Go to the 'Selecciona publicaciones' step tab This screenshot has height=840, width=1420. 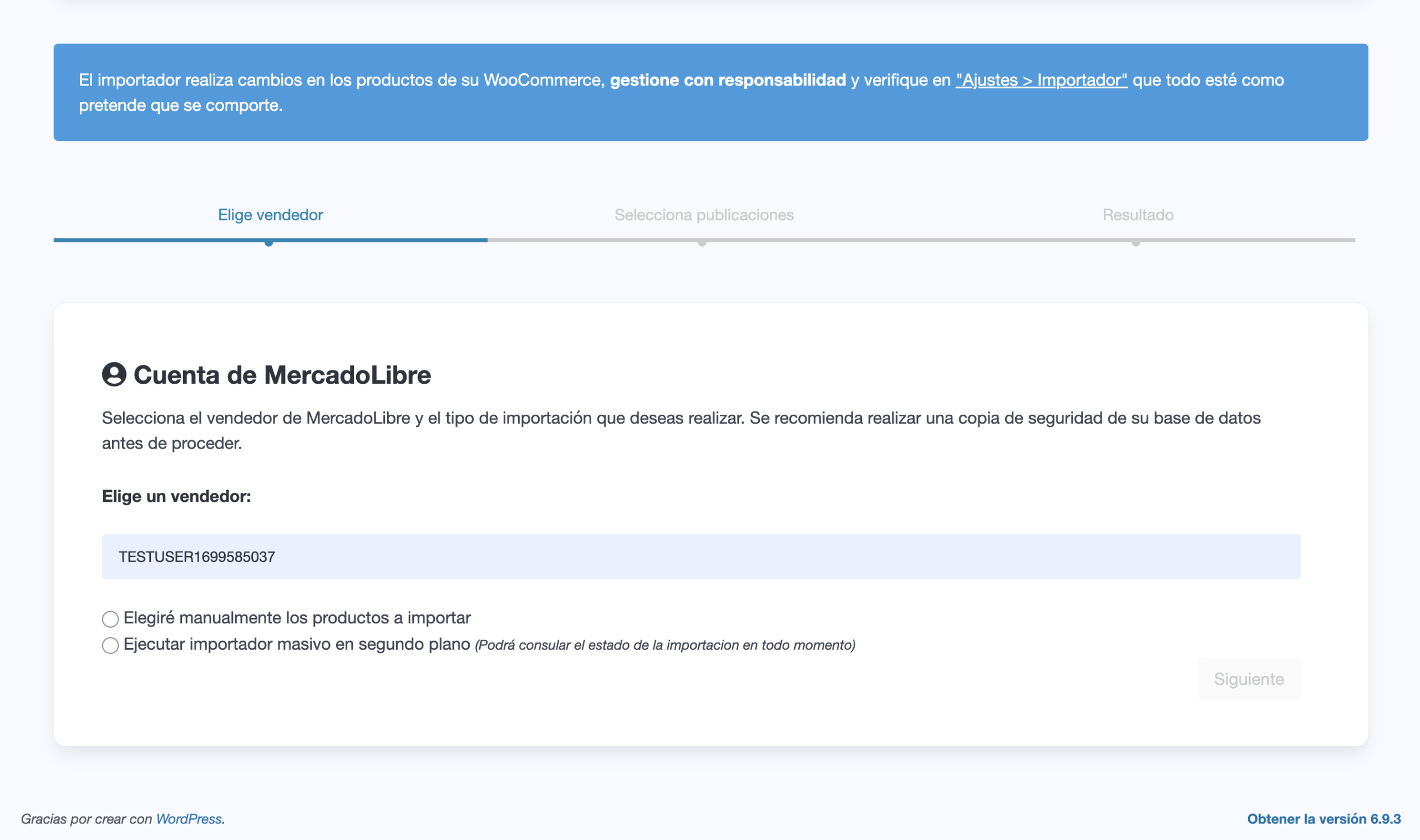click(704, 215)
